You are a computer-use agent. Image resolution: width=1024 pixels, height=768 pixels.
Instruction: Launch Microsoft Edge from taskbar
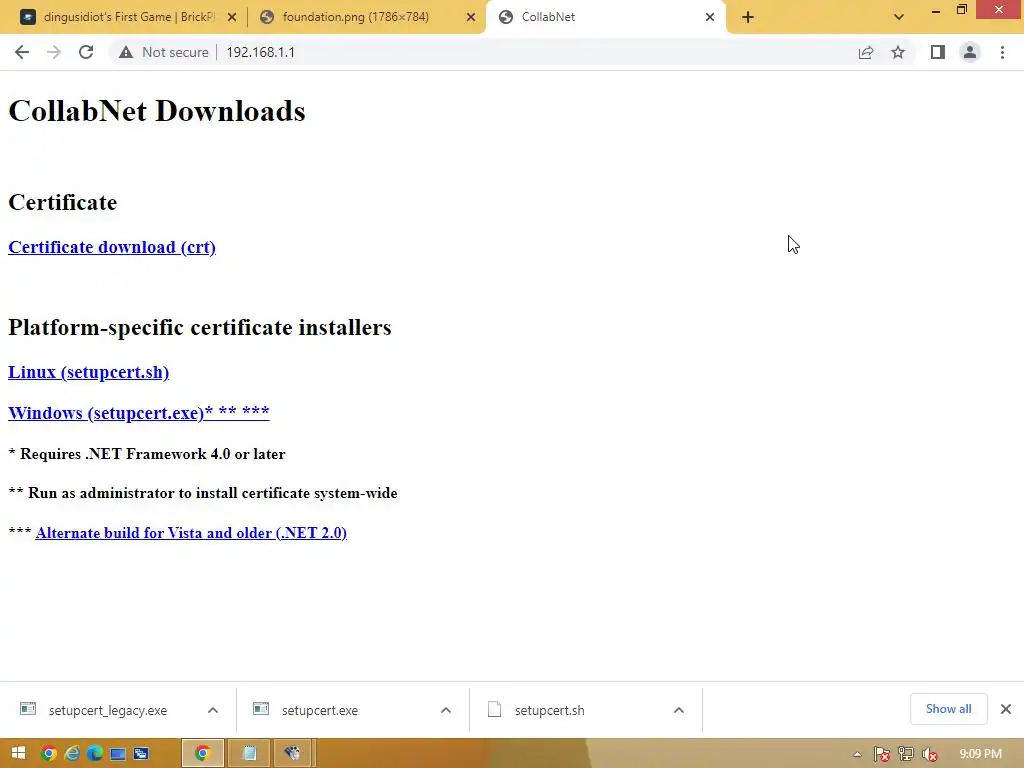point(95,753)
